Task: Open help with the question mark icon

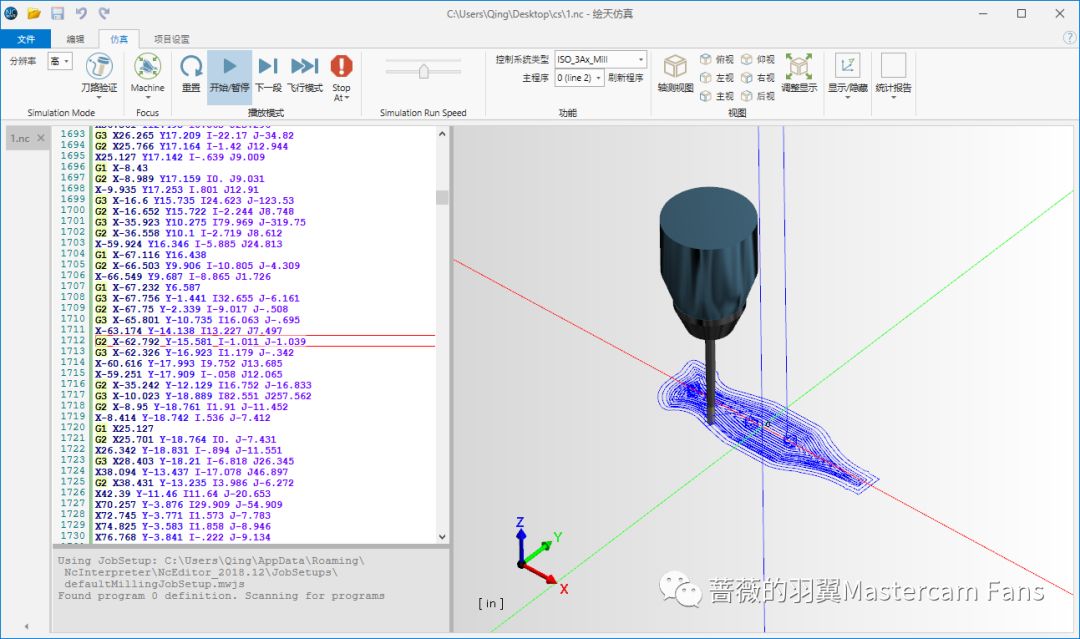Action: 1070,39
